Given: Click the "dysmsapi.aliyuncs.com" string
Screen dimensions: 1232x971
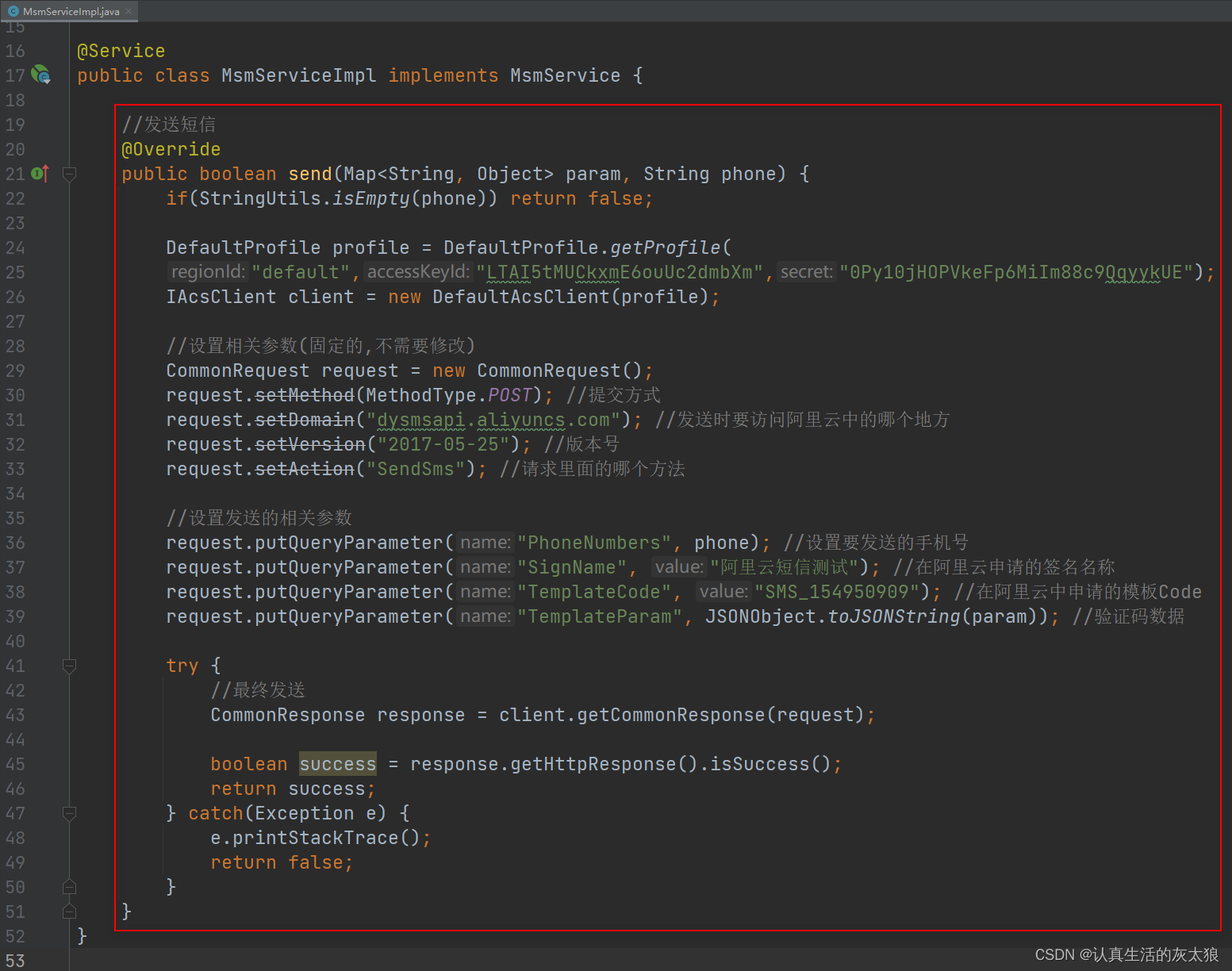Looking at the screenshot, I should click(493, 420).
